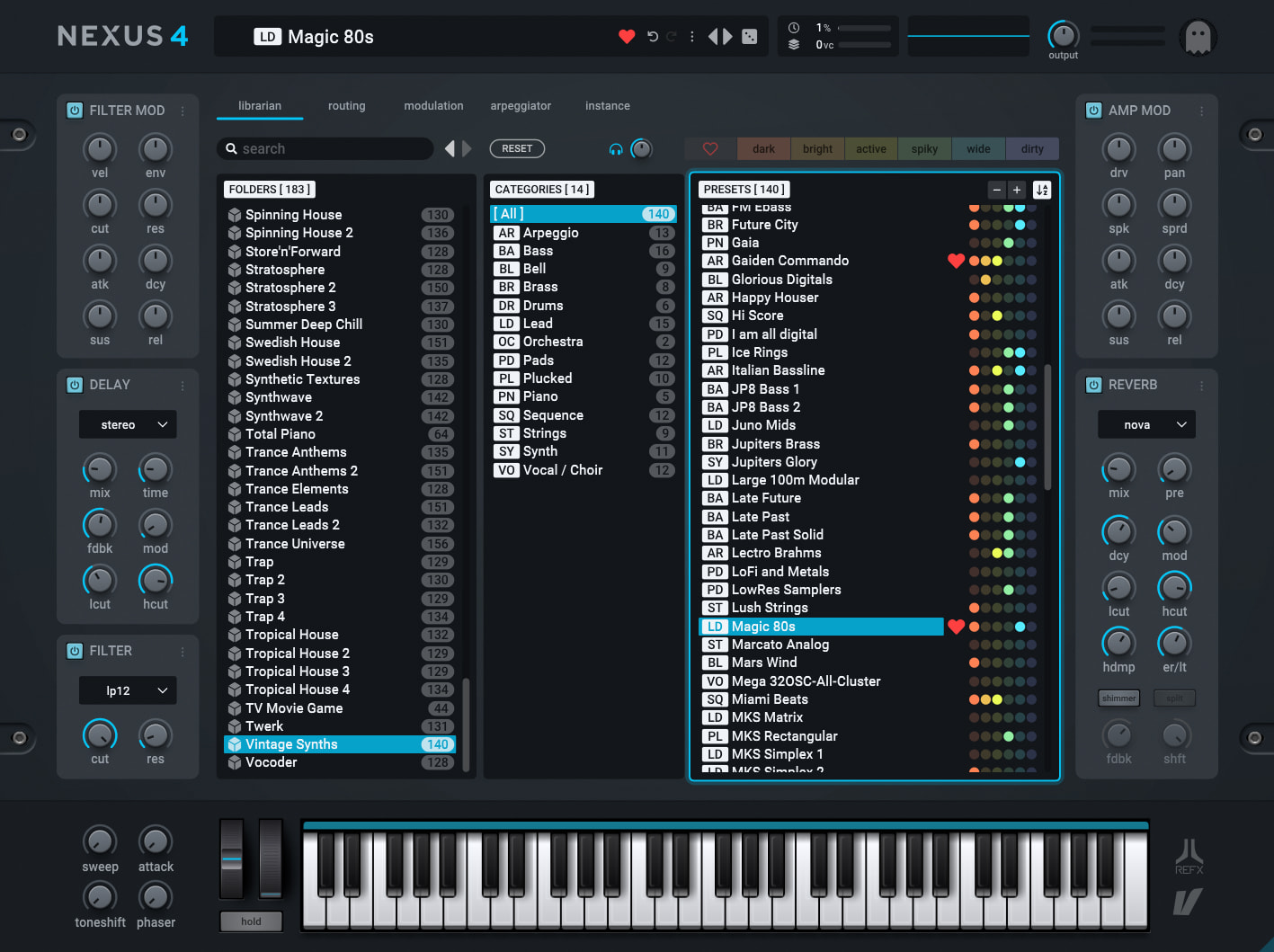The height and width of the screenshot is (952, 1274).
Task: Toggle the REVERB power button
Action: click(x=1093, y=385)
